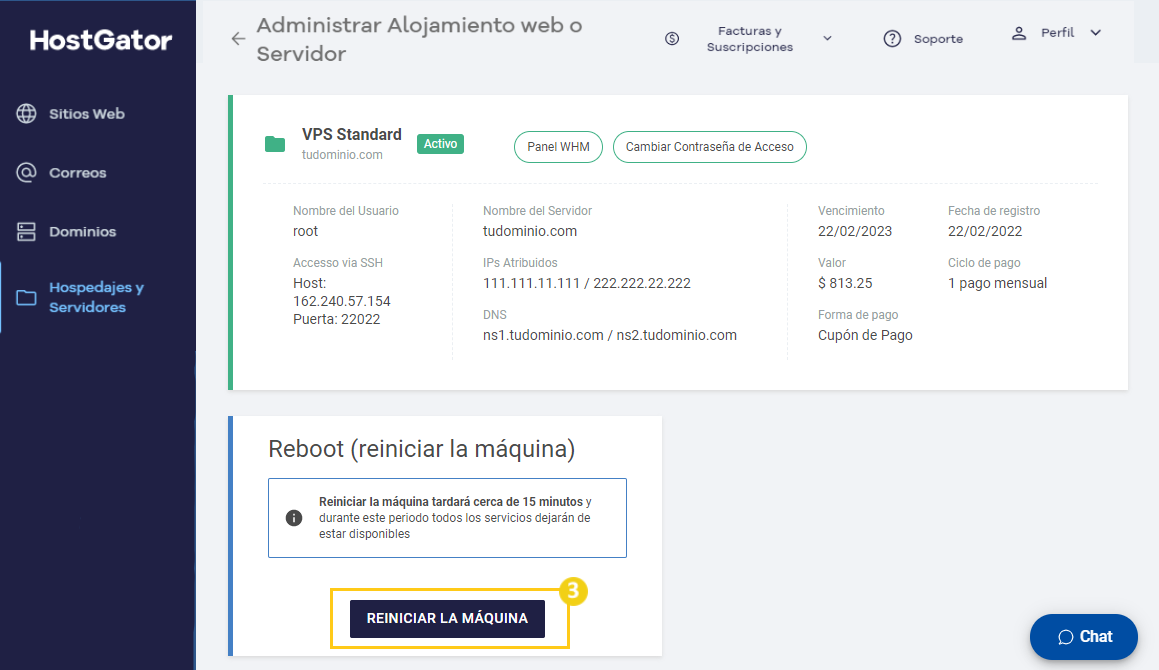Click REINICIAR LA MÁQUINA button
This screenshot has height=670, width=1159.
click(447, 618)
